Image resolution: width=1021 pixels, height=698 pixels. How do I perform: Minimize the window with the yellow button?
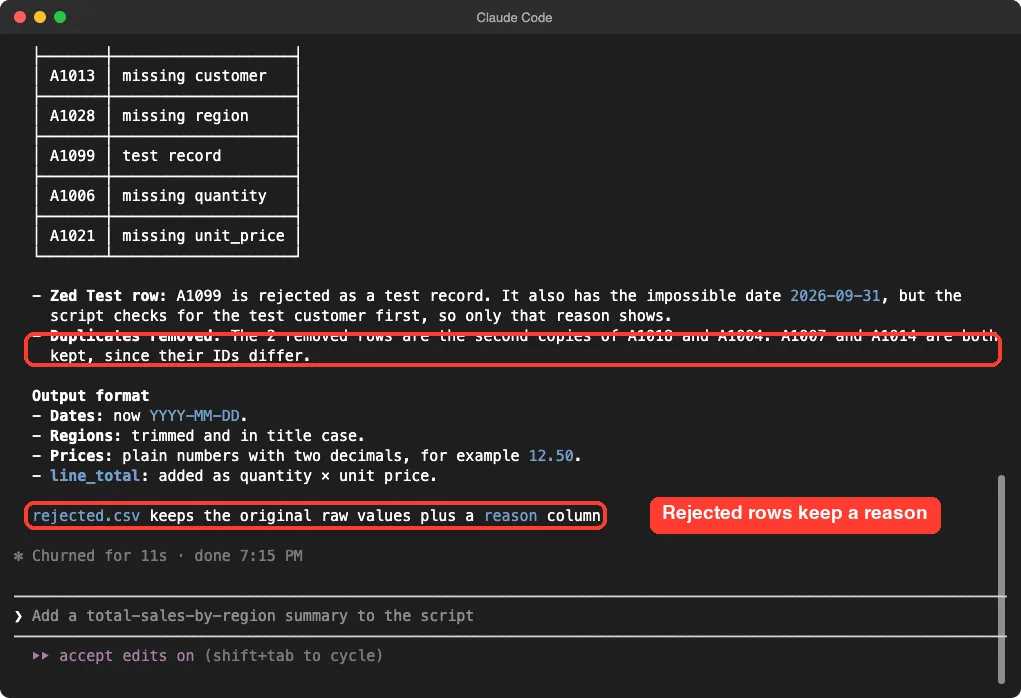click(x=40, y=18)
